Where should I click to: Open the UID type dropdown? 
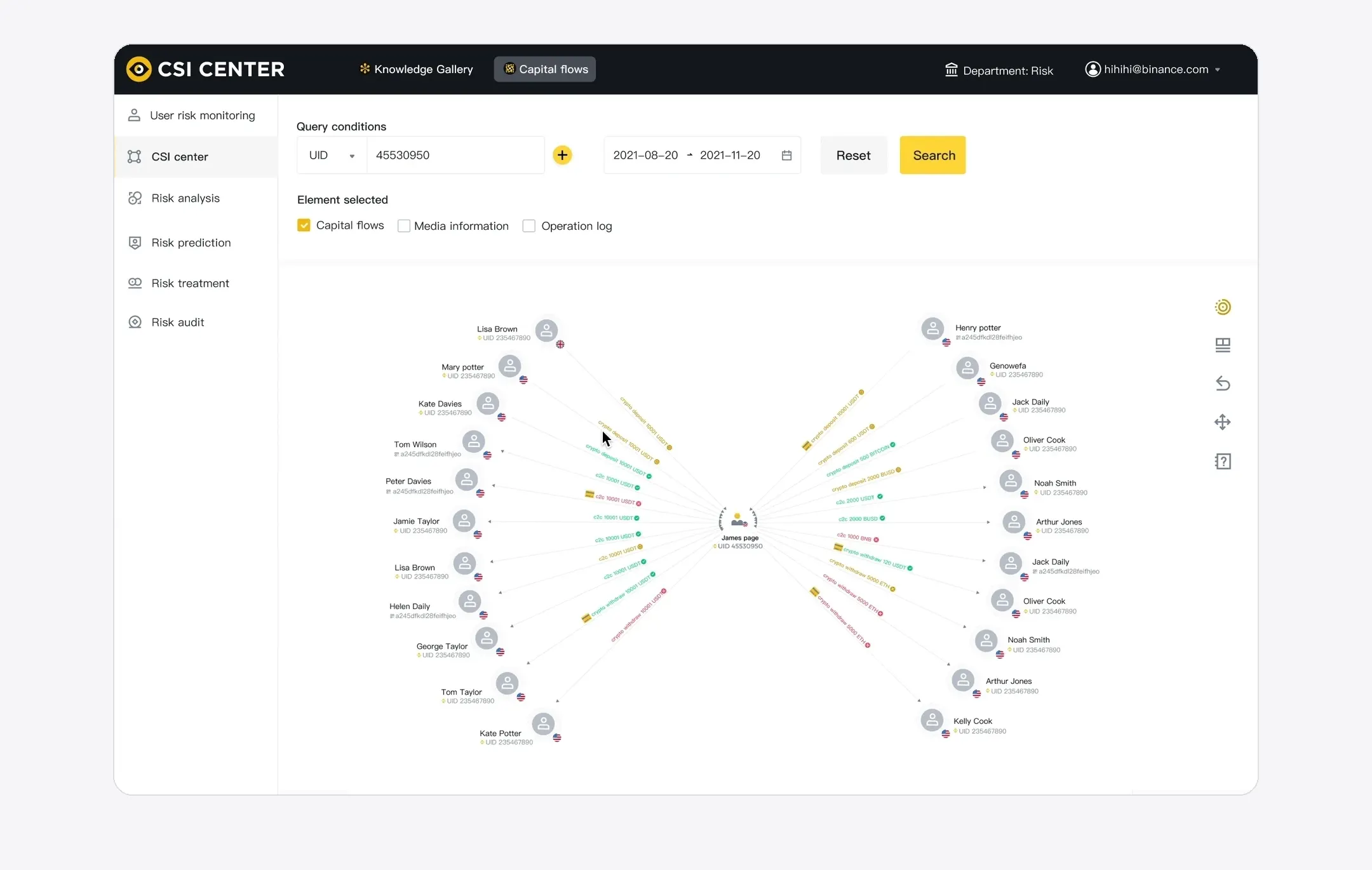pyautogui.click(x=332, y=155)
